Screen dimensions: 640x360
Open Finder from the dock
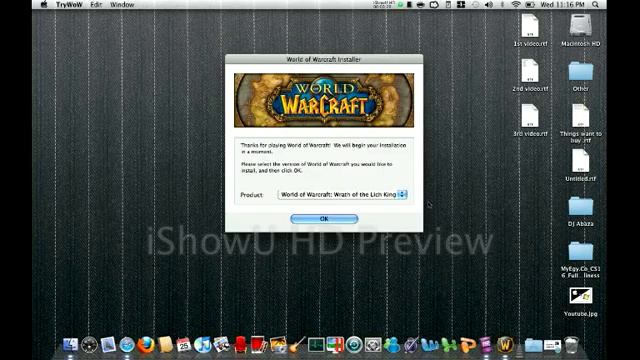coord(70,345)
